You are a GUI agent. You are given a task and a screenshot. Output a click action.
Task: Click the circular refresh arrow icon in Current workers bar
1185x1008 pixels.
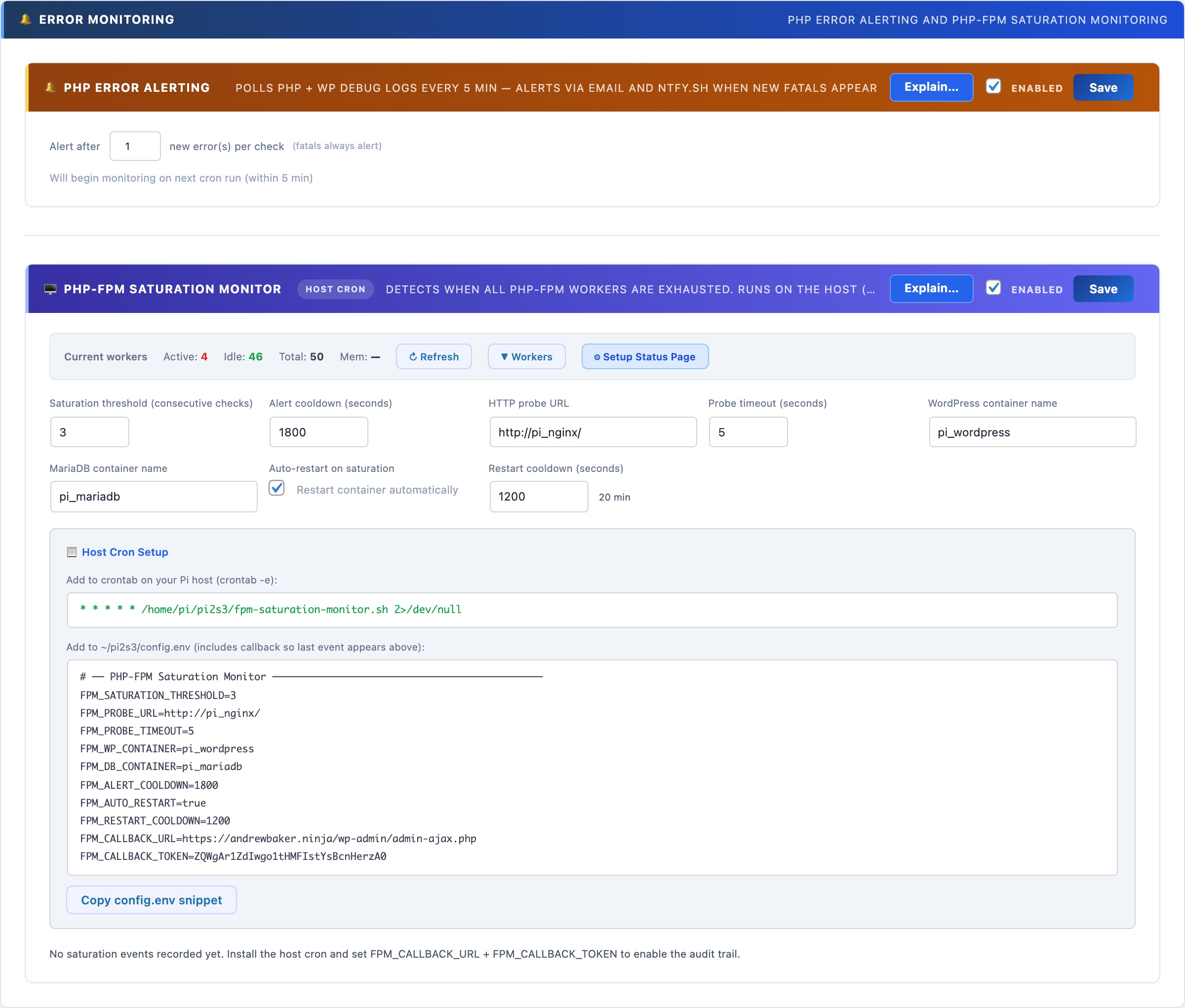413,356
